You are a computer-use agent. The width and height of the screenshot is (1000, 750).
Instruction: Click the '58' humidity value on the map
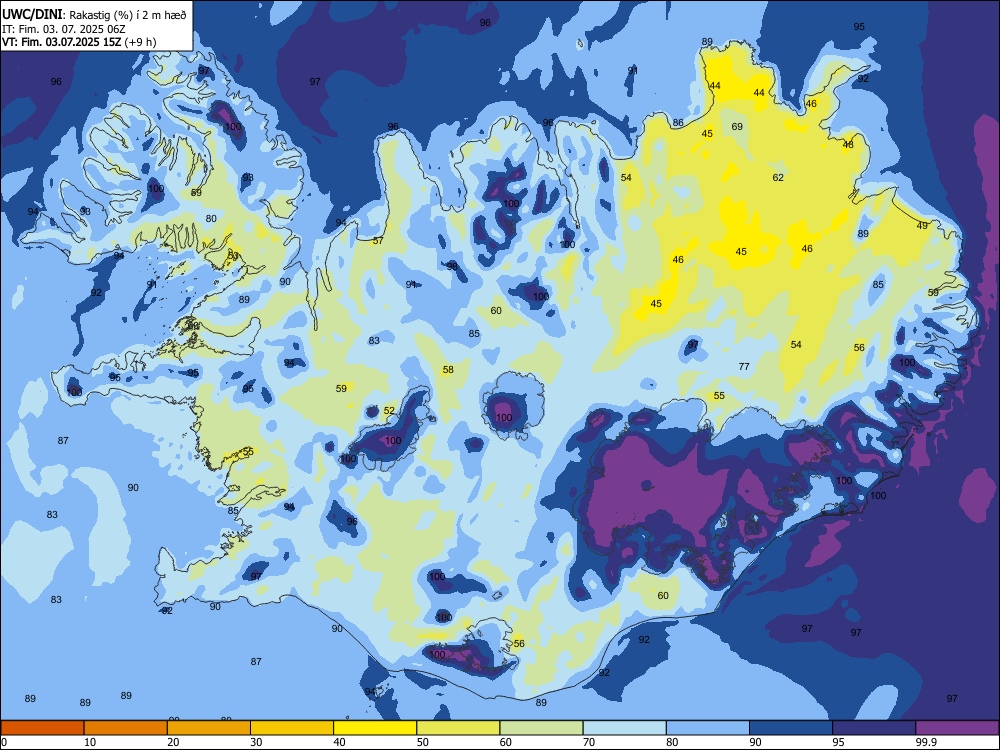click(448, 370)
